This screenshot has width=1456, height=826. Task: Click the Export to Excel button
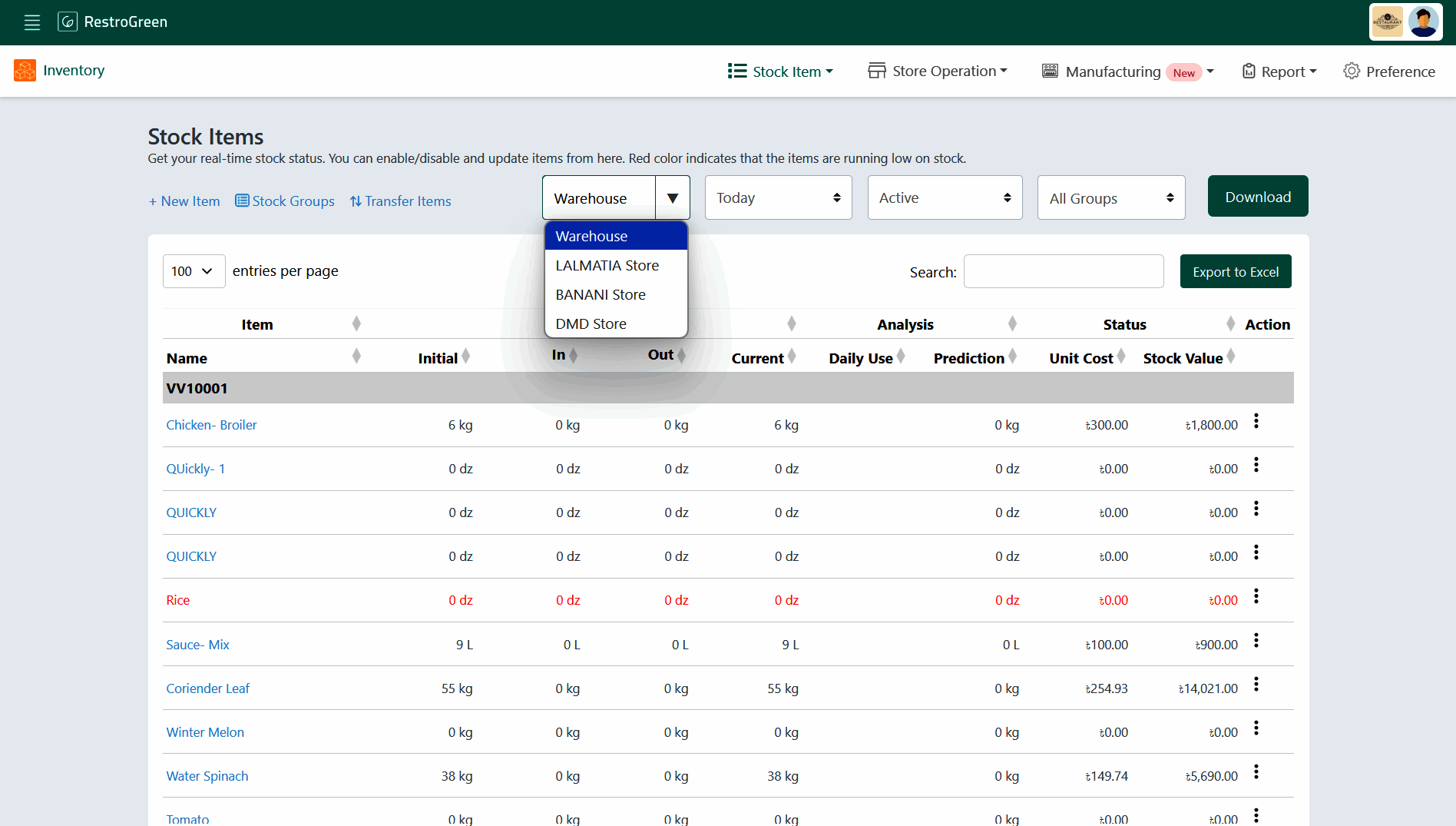[x=1235, y=272]
